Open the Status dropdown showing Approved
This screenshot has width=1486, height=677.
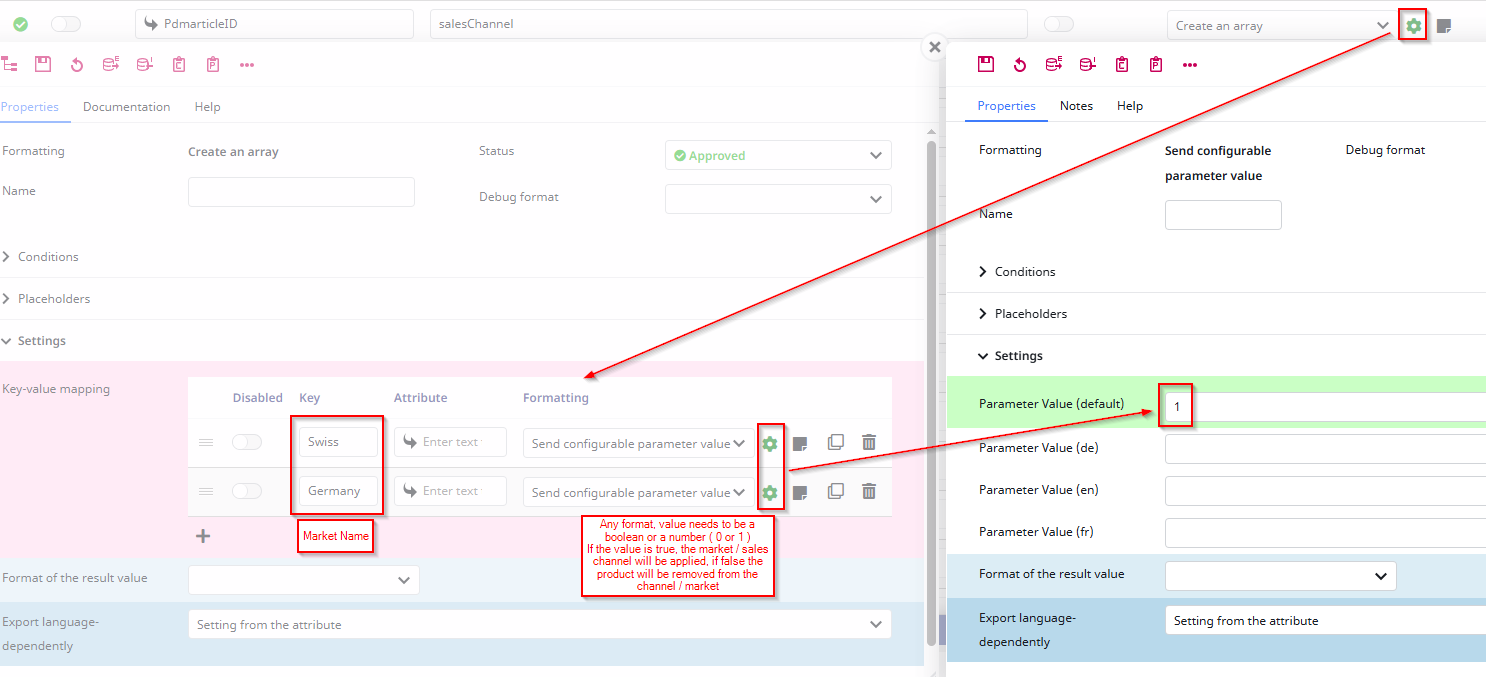pos(778,155)
